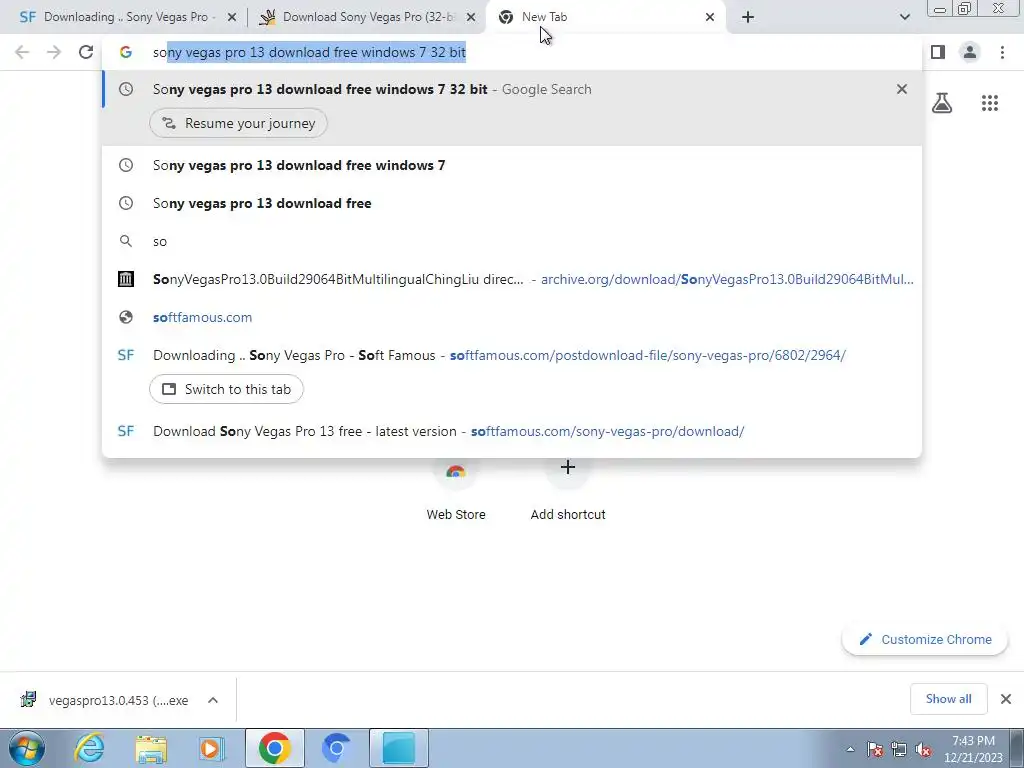Open Download Sony Vegas Pro 13 free suggestion
Image resolution: width=1024 pixels, height=768 pixels.
click(x=512, y=431)
